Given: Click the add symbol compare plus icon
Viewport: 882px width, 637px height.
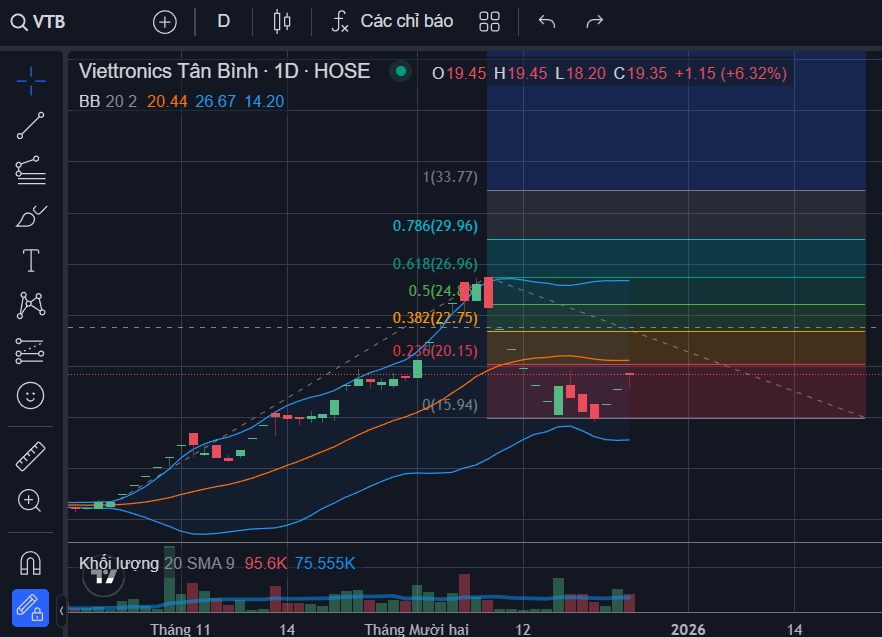Looking at the screenshot, I should pyautogui.click(x=165, y=22).
